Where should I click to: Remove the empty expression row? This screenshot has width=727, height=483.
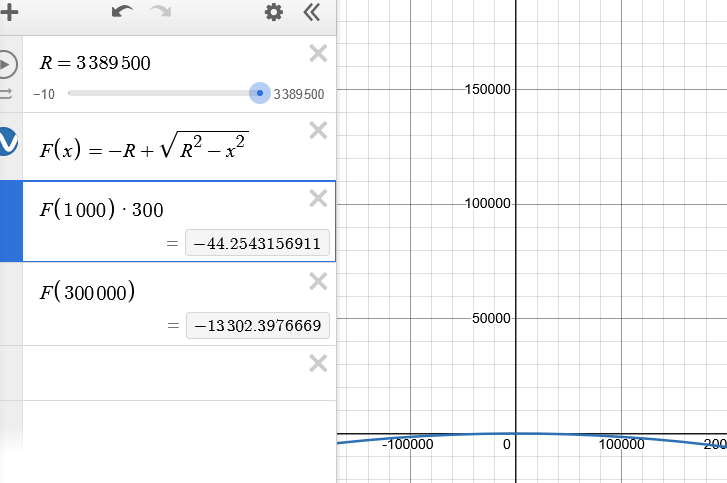(x=318, y=363)
